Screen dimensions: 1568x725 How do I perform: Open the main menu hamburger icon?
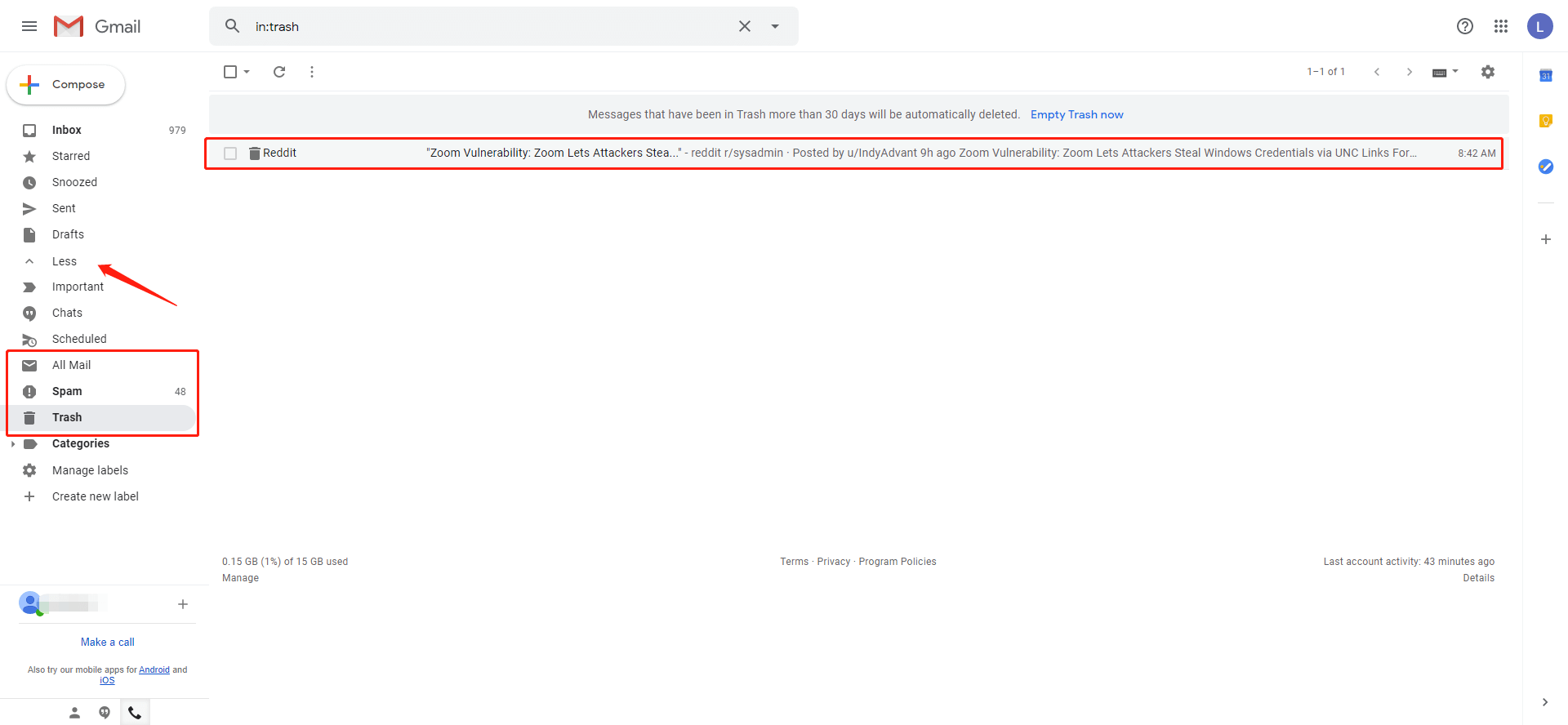[29, 26]
